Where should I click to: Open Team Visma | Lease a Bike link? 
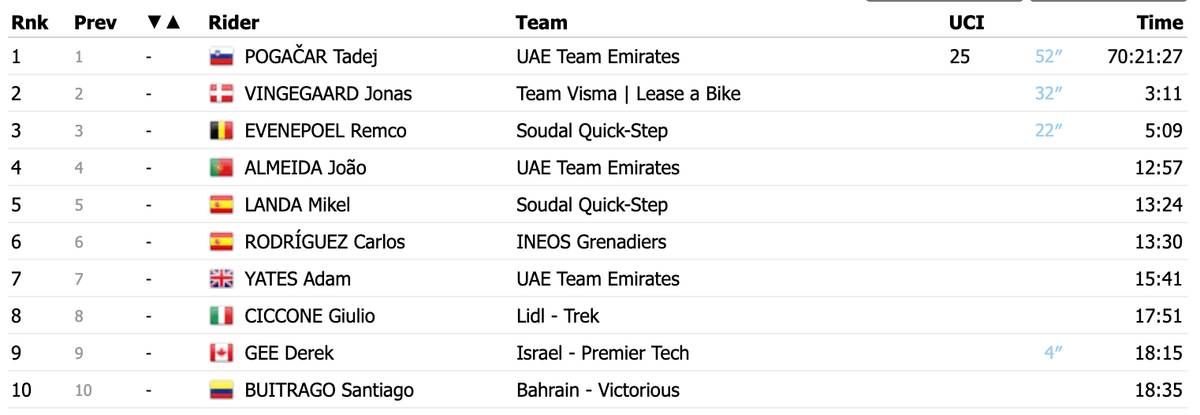click(628, 94)
